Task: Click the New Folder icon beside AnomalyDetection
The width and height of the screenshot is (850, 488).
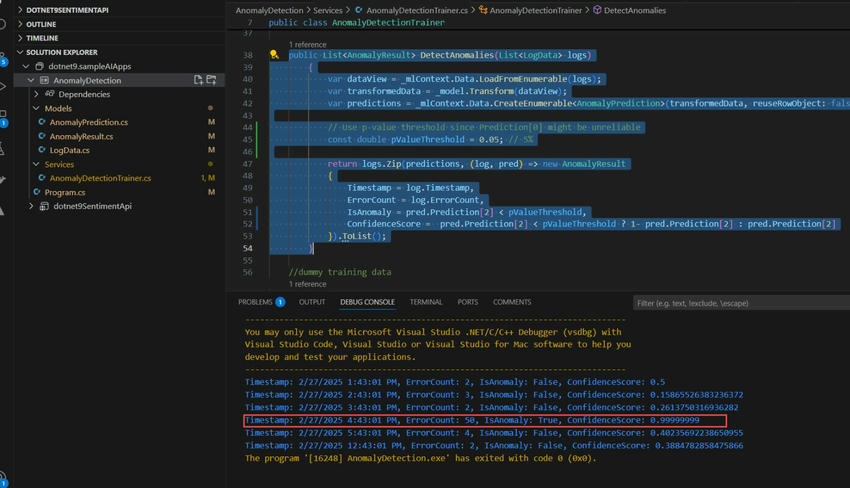Action: (211, 80)
